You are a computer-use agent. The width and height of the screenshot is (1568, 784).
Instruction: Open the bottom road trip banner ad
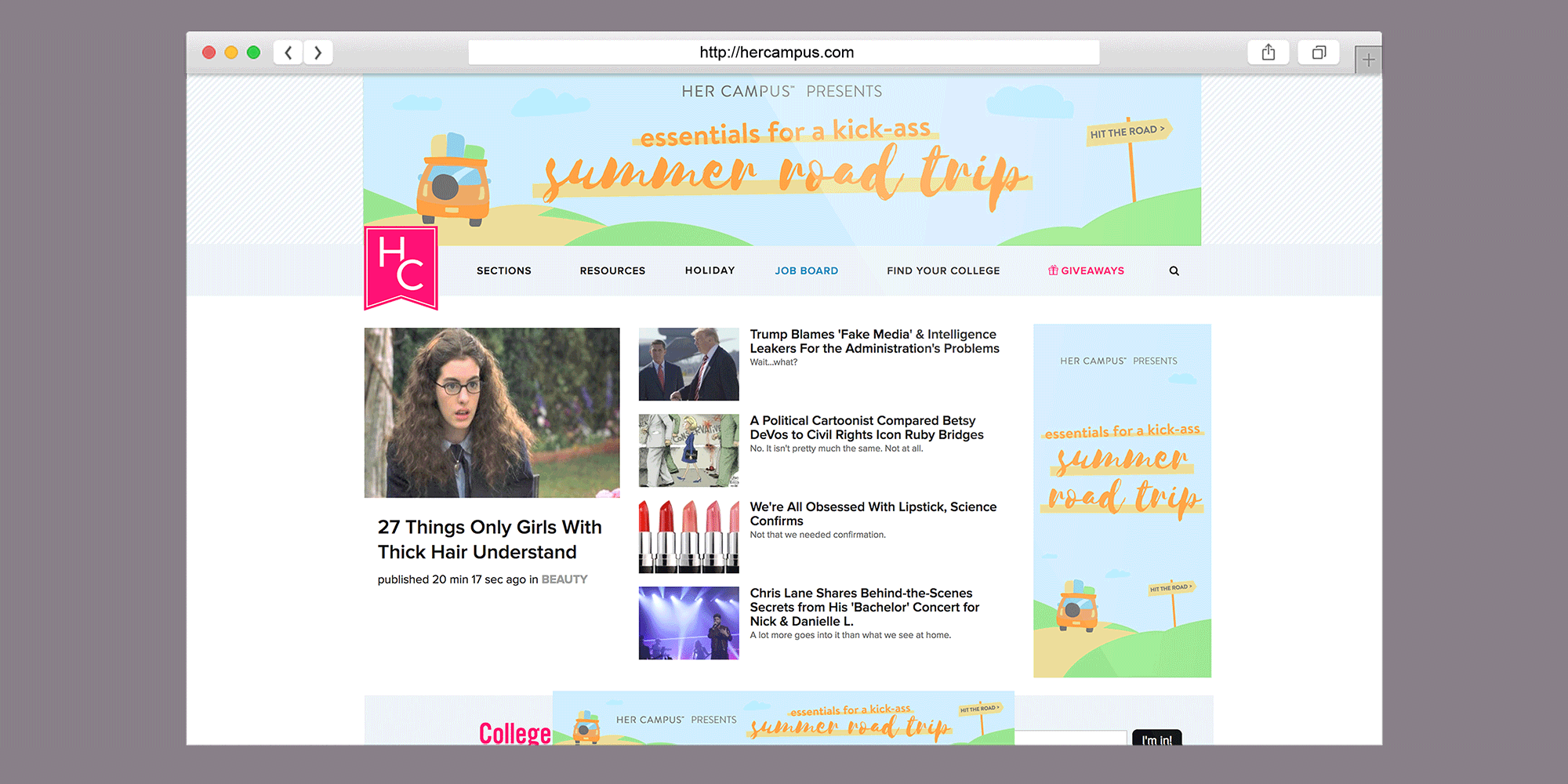783,718
